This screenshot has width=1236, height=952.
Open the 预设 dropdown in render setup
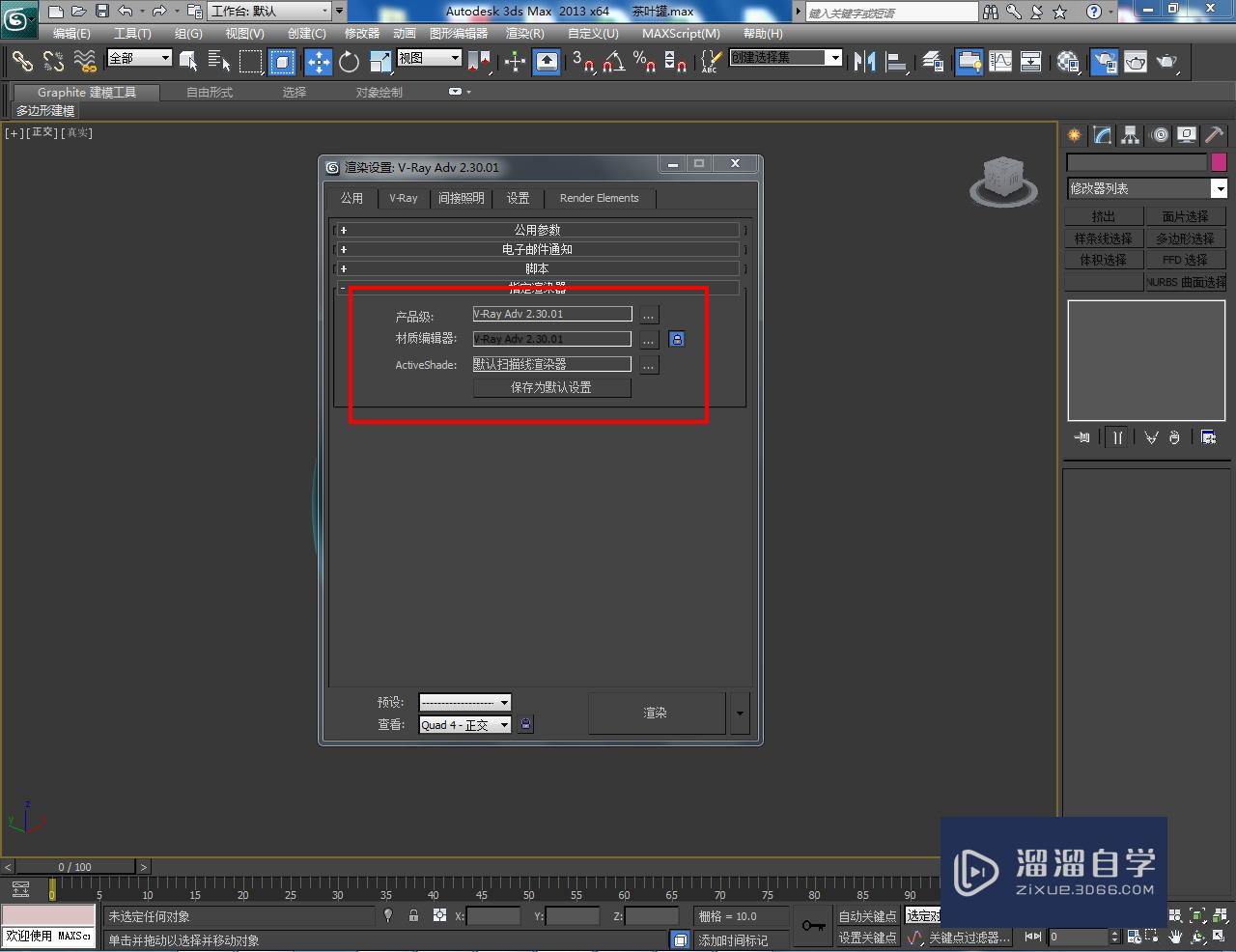[x=464, y=703]
